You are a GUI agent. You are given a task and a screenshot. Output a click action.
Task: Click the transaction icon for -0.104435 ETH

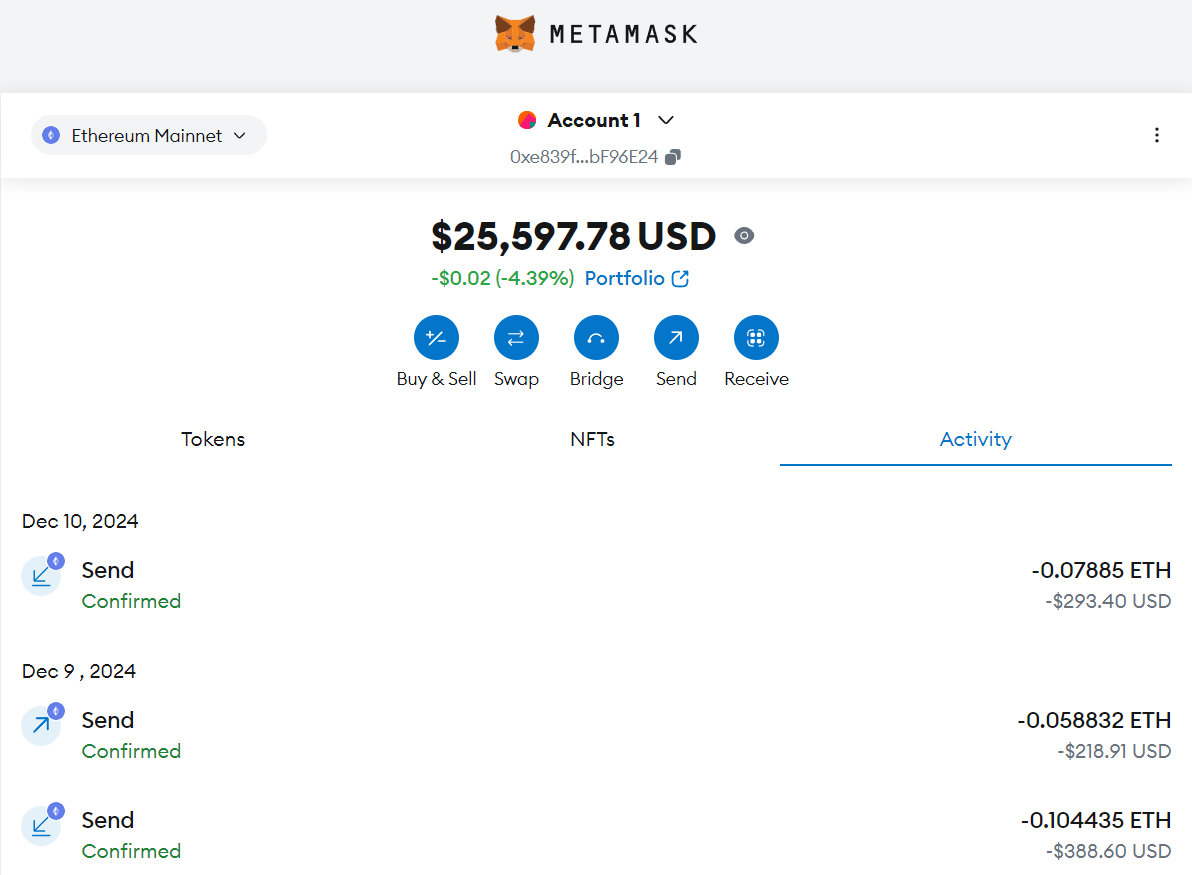(41, 826)
